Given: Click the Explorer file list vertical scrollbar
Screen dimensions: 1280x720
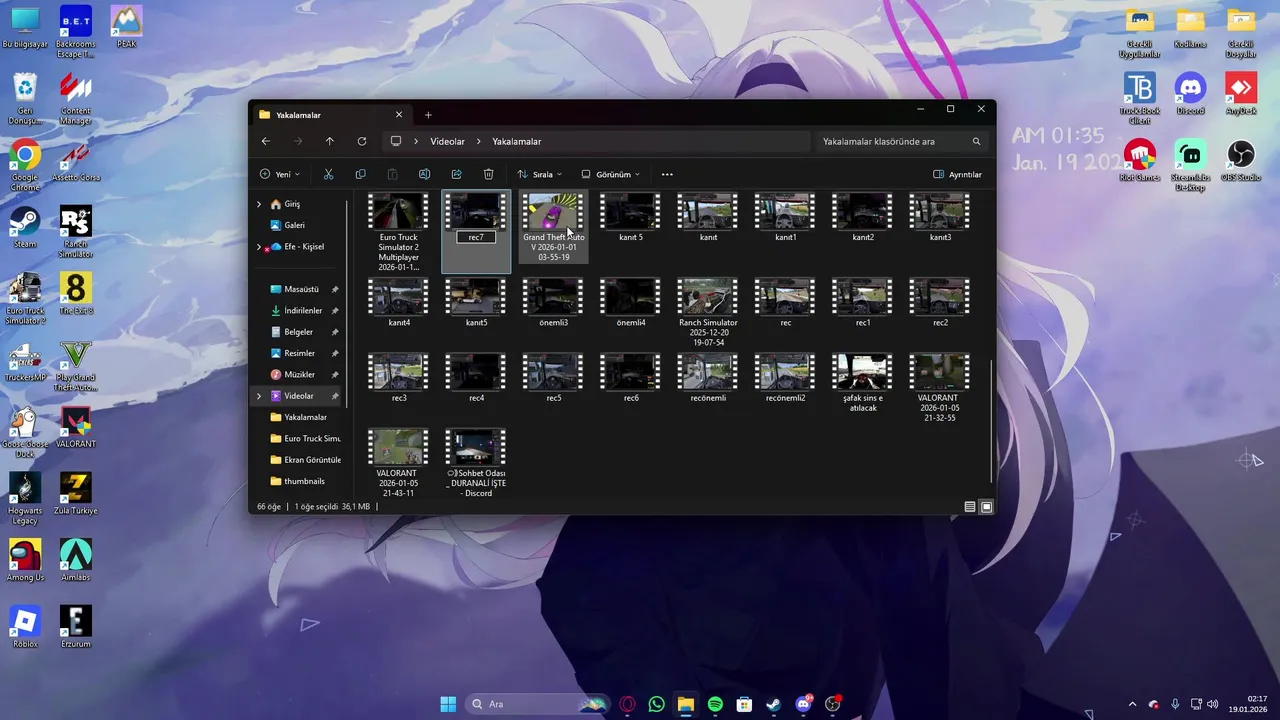Looking at the screenshot, I should click(992, 420).
